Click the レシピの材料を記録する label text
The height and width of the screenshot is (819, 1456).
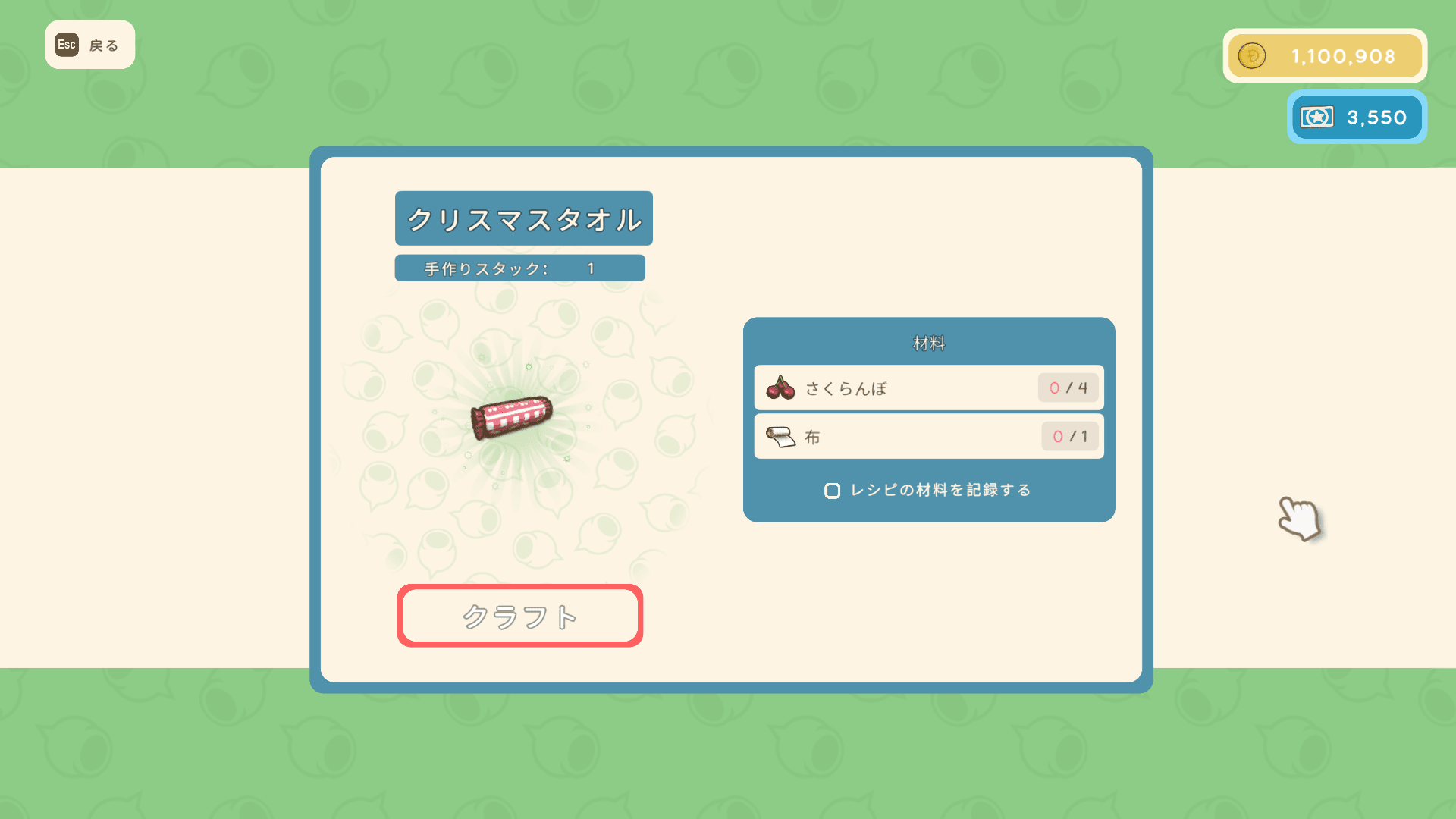[940, 490]
